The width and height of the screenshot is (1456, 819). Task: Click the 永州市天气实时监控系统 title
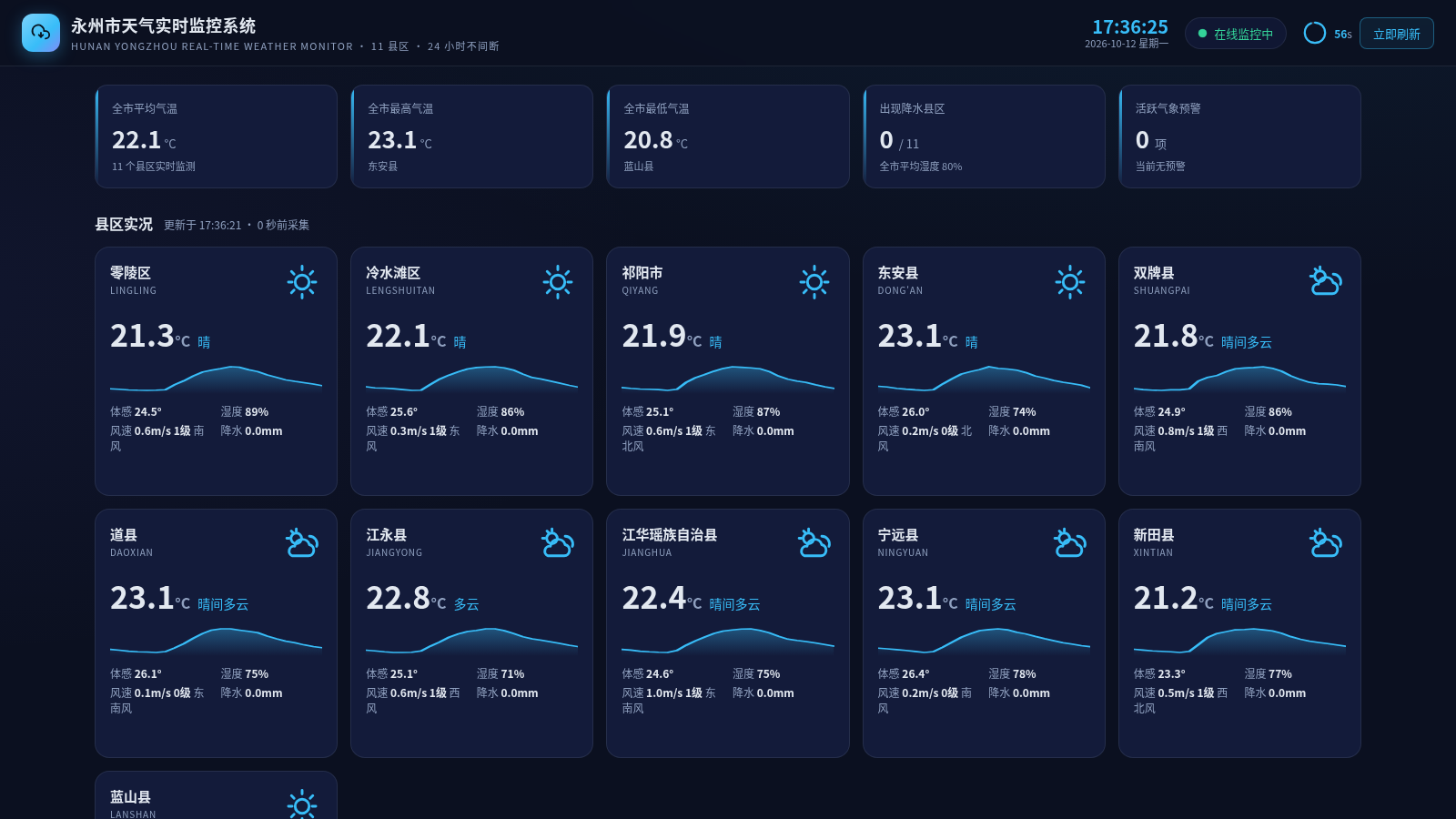click(x=164, y=25)
